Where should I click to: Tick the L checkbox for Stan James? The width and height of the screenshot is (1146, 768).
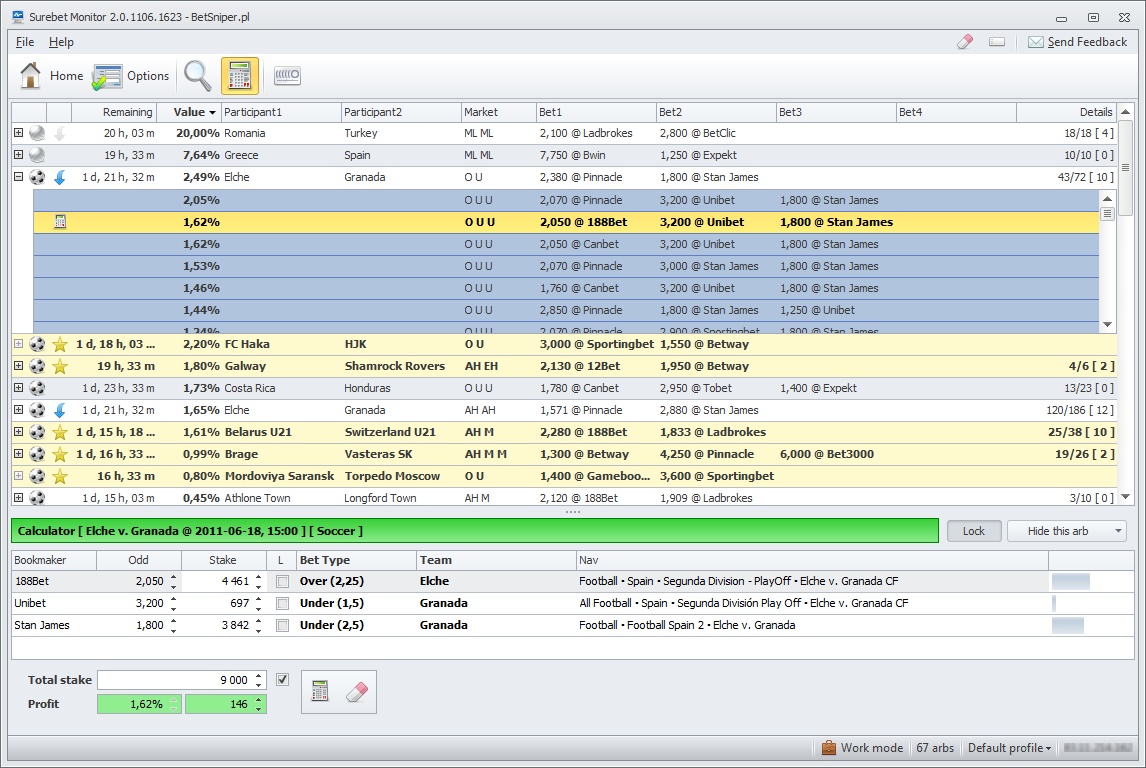pos(282,626)
